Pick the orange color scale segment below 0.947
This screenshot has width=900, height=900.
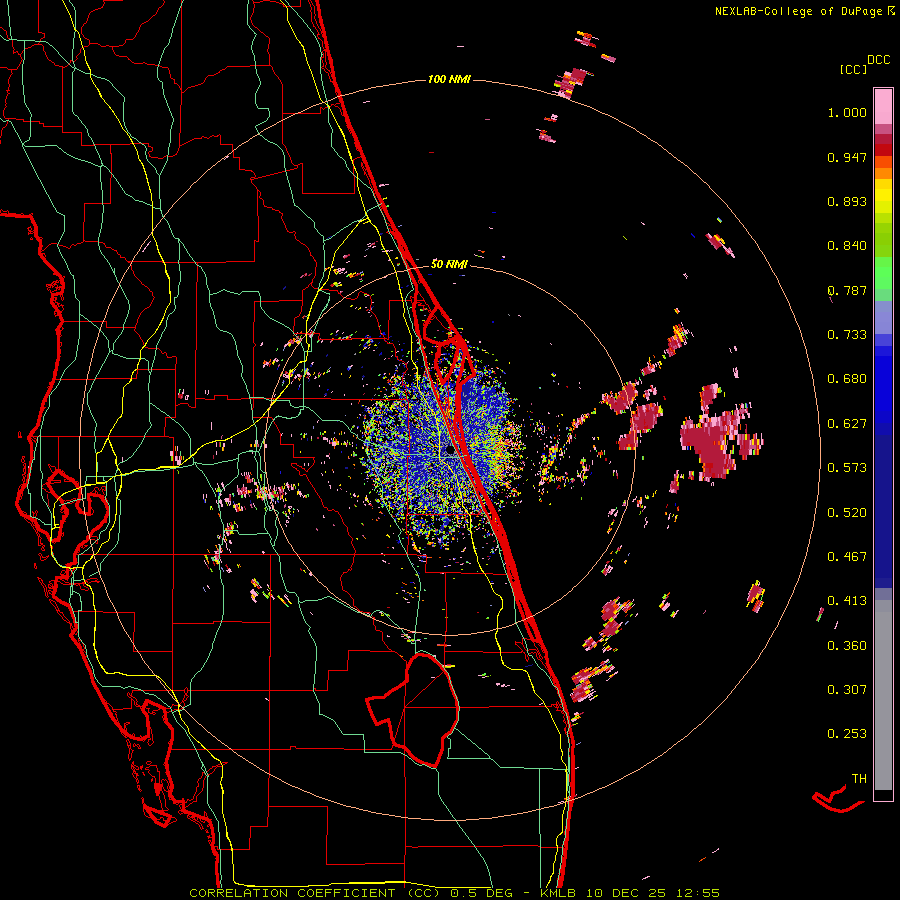tap(883, 173)
